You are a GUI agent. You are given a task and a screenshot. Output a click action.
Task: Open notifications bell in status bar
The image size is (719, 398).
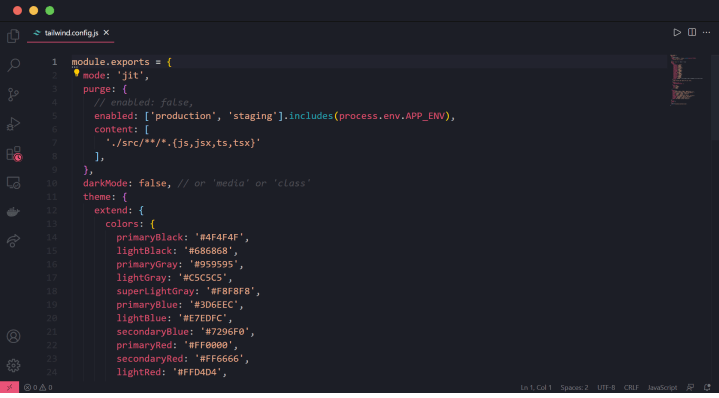[x=707, y=387]
